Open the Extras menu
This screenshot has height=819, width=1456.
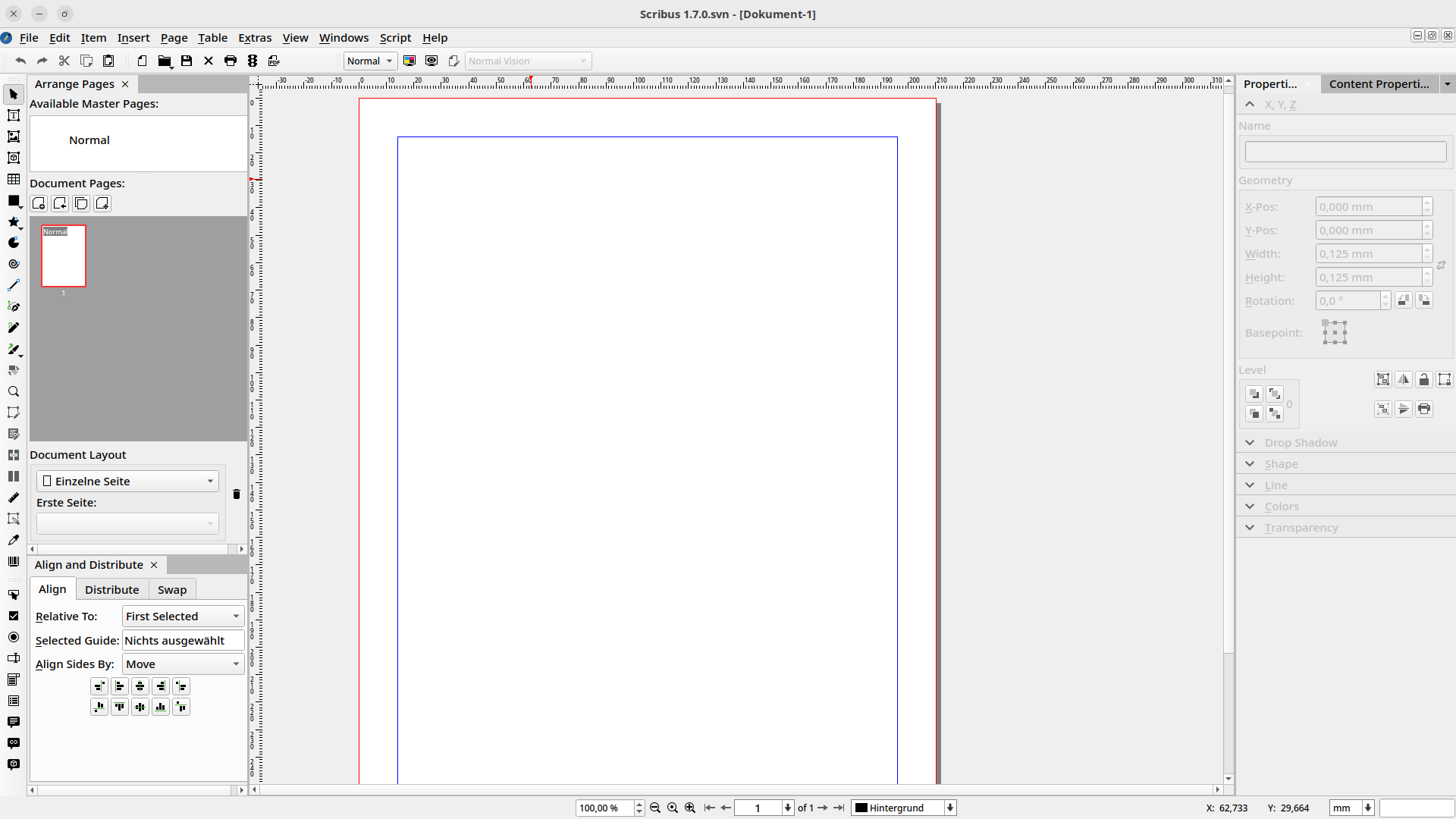coord(254,38)
